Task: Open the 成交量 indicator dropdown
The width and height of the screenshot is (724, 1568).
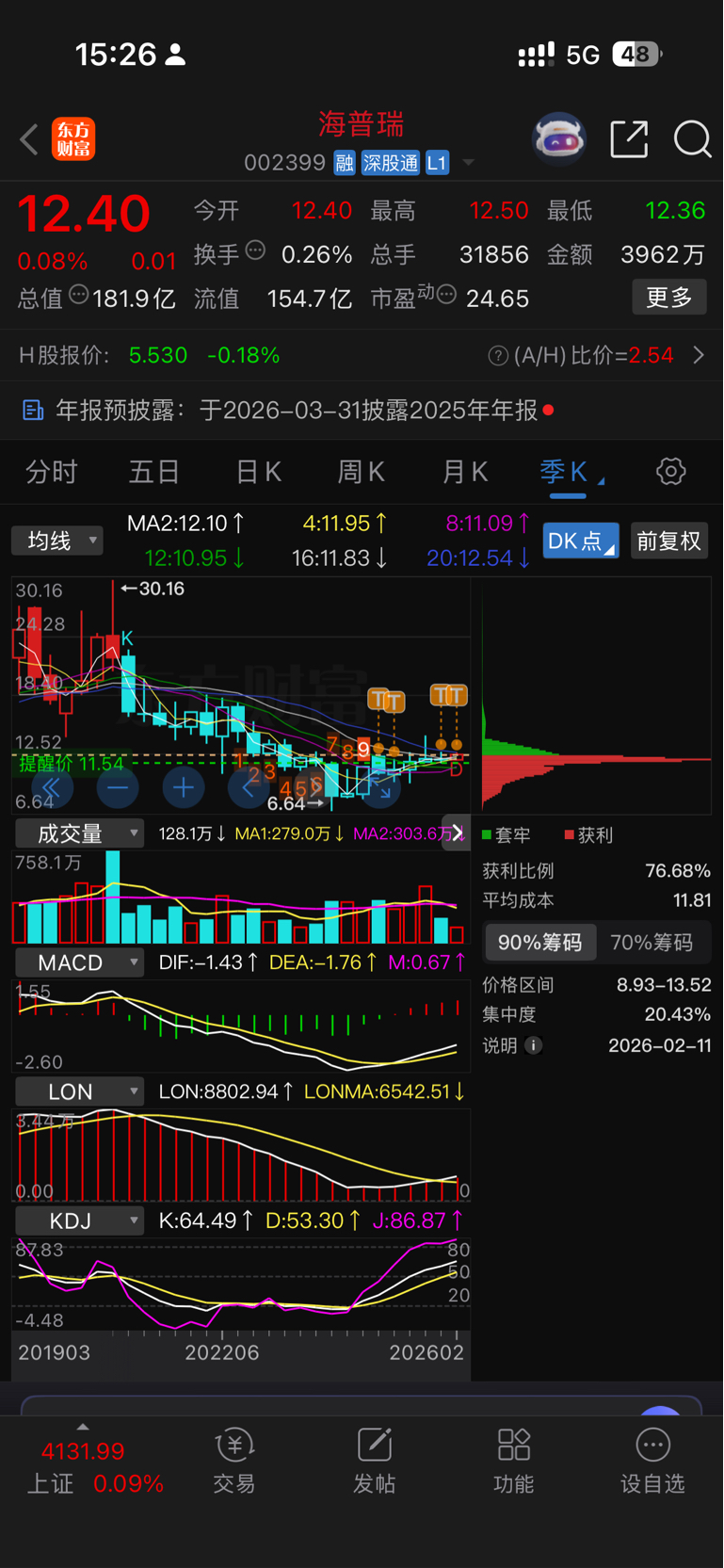Action: (x=79, y=833)
